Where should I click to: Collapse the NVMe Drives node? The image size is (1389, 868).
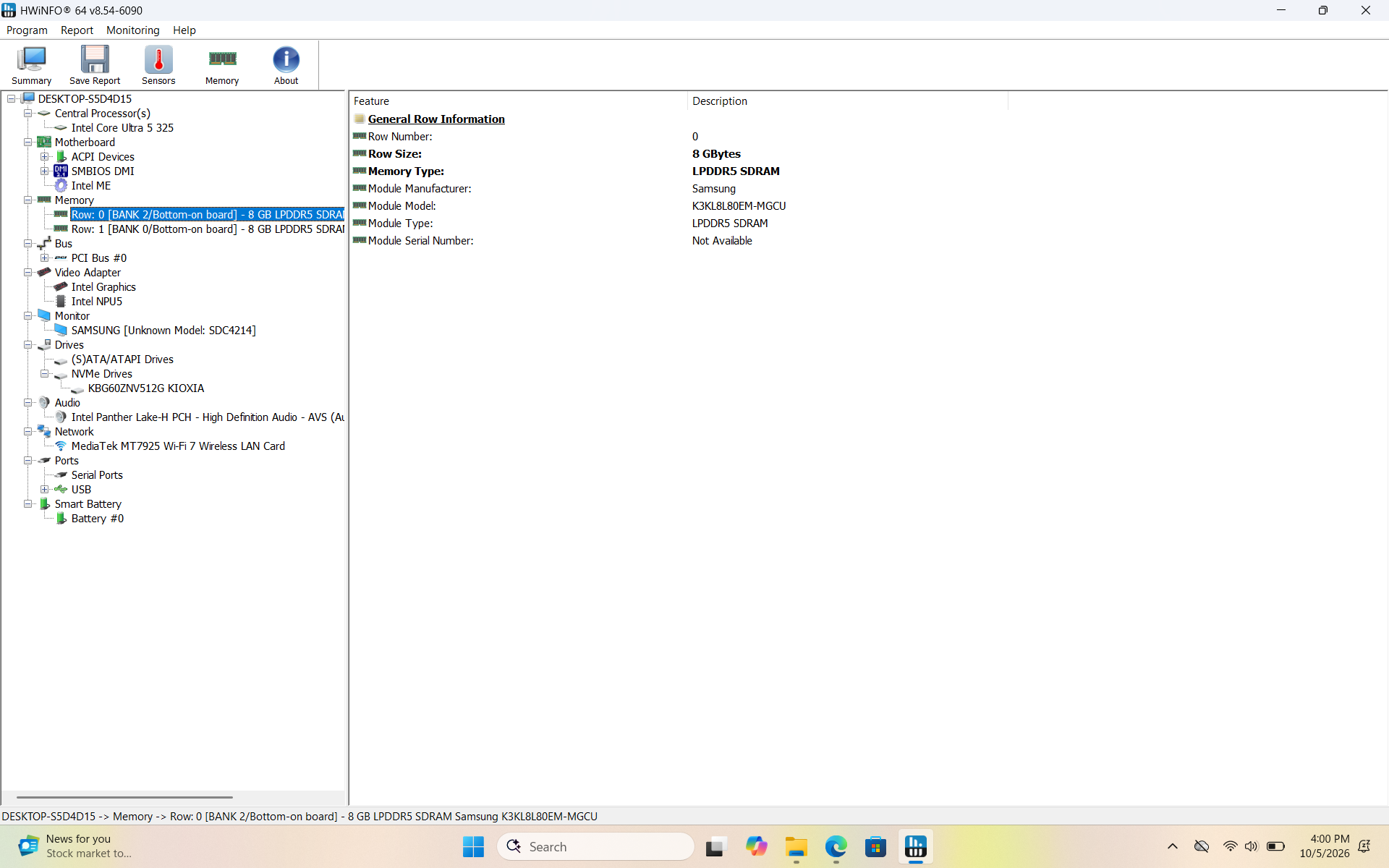(x=45, y=374)
